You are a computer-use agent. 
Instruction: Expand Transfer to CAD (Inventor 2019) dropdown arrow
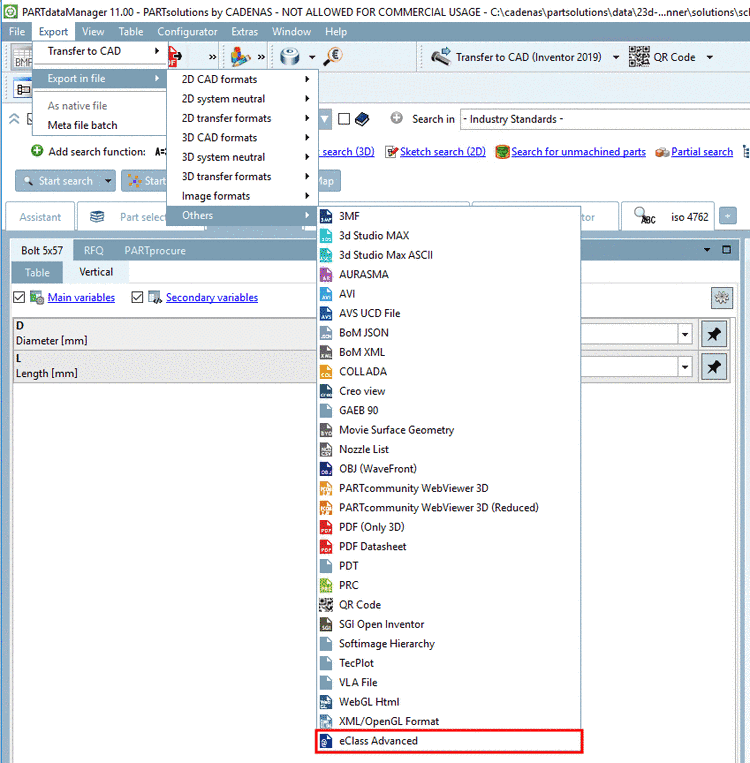pos(616,57)
